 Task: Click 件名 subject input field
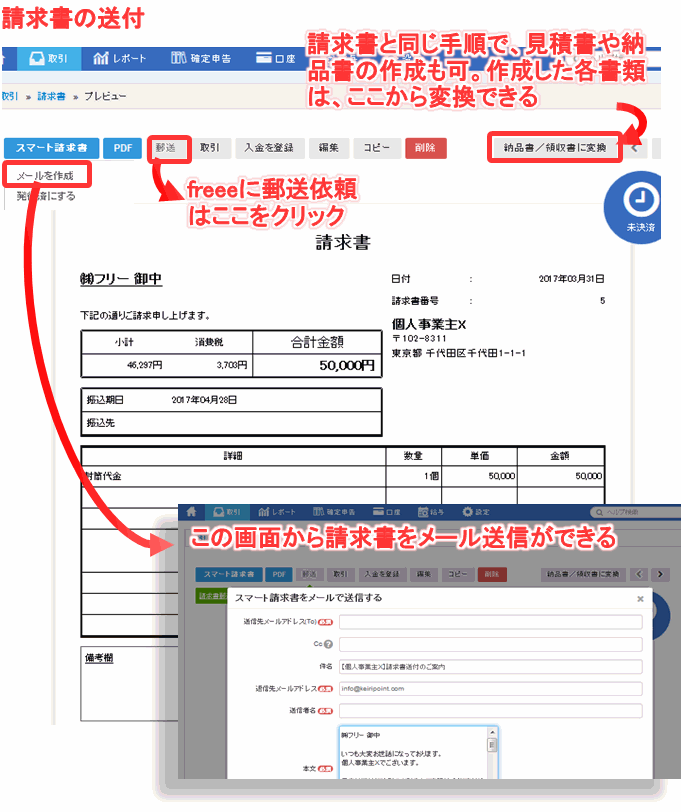(490, 666)
